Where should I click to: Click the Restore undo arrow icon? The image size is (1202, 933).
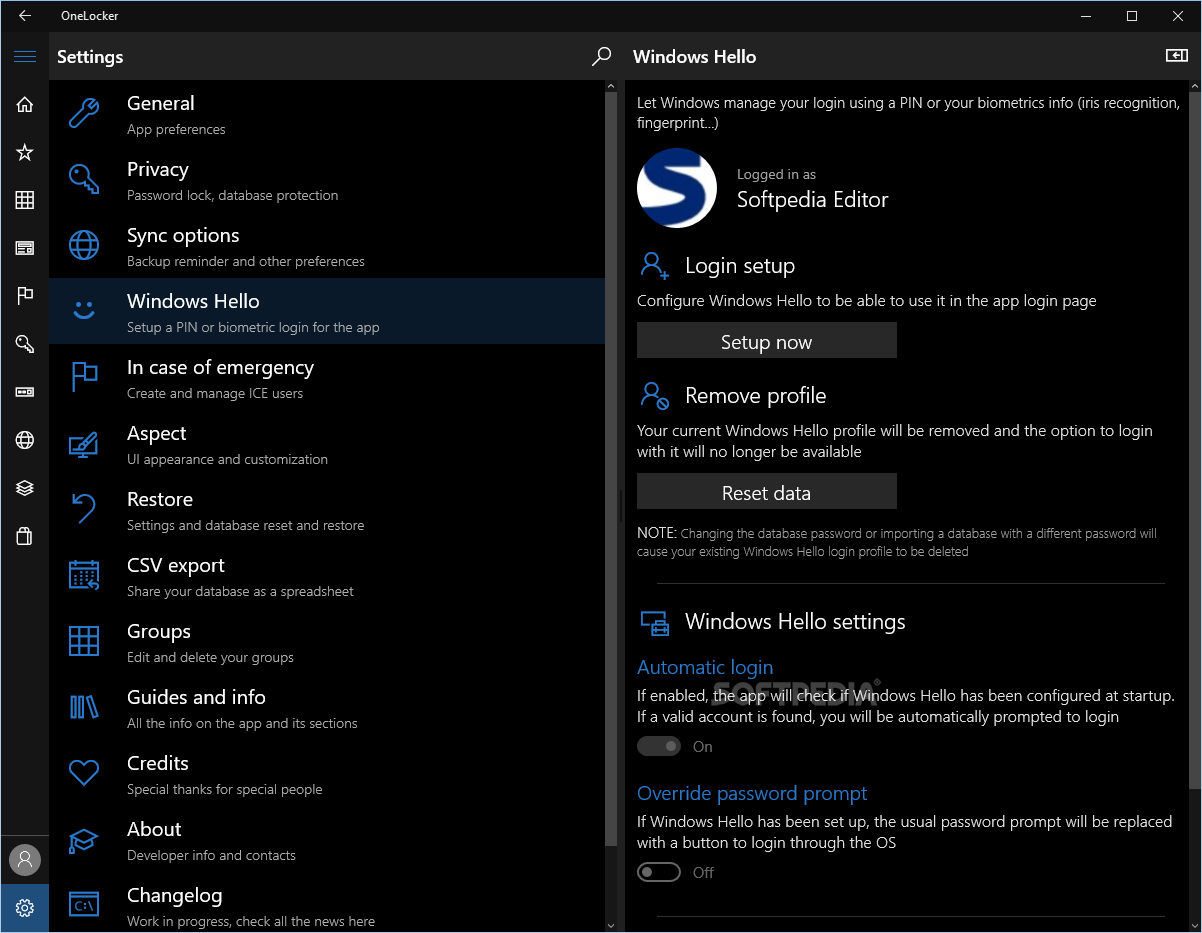tap(84, 509)
